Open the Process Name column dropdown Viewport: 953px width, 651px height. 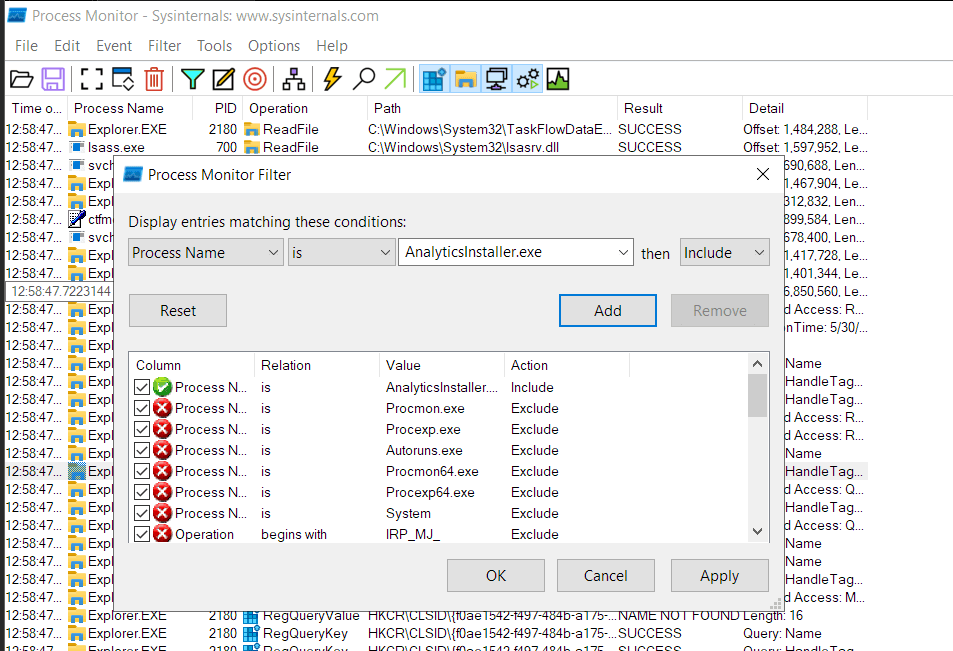206,252
